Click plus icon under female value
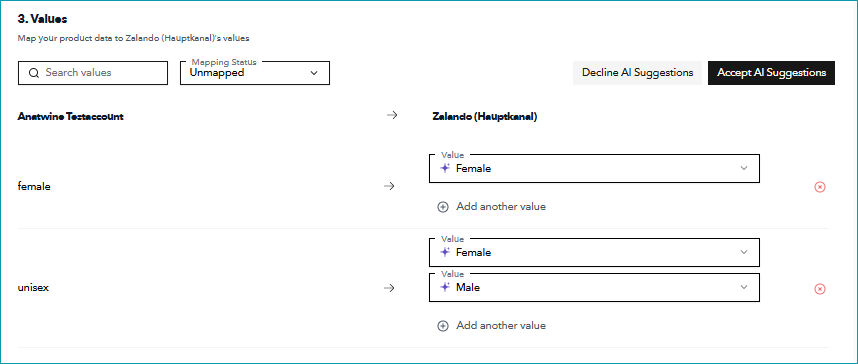 click(x=443, y=207)
